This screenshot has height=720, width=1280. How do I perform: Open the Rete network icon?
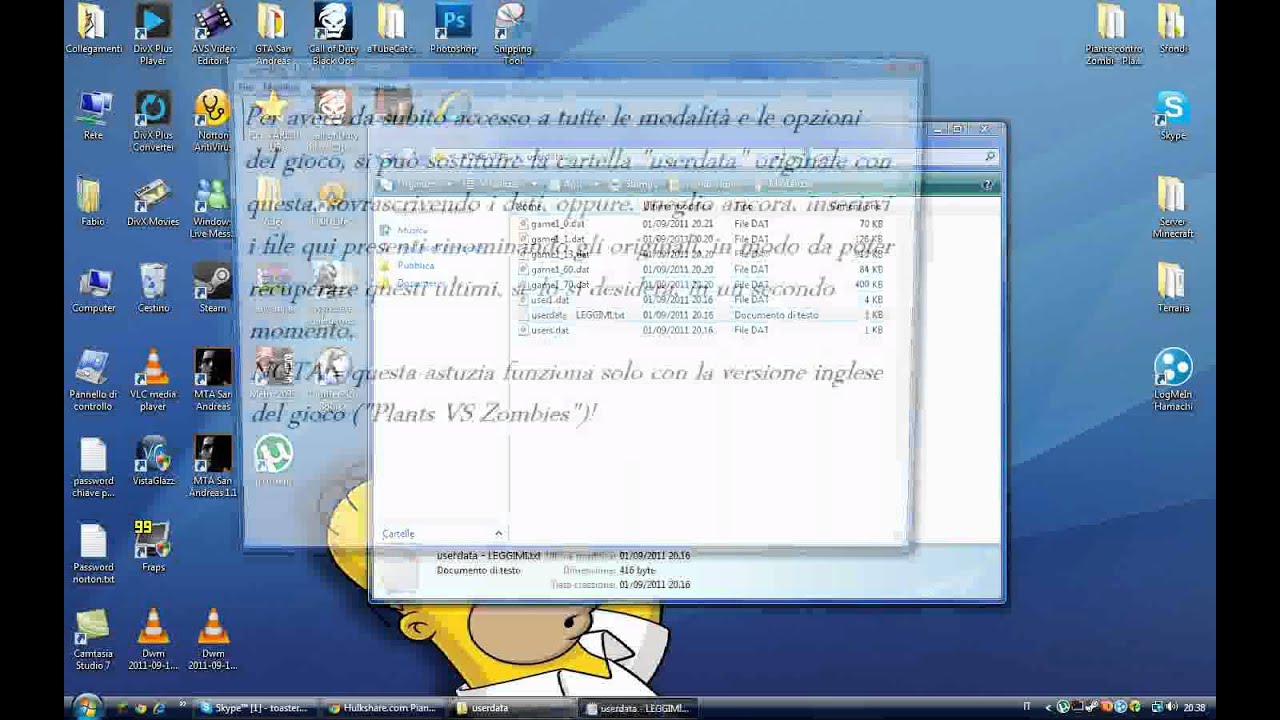(93, 116)
